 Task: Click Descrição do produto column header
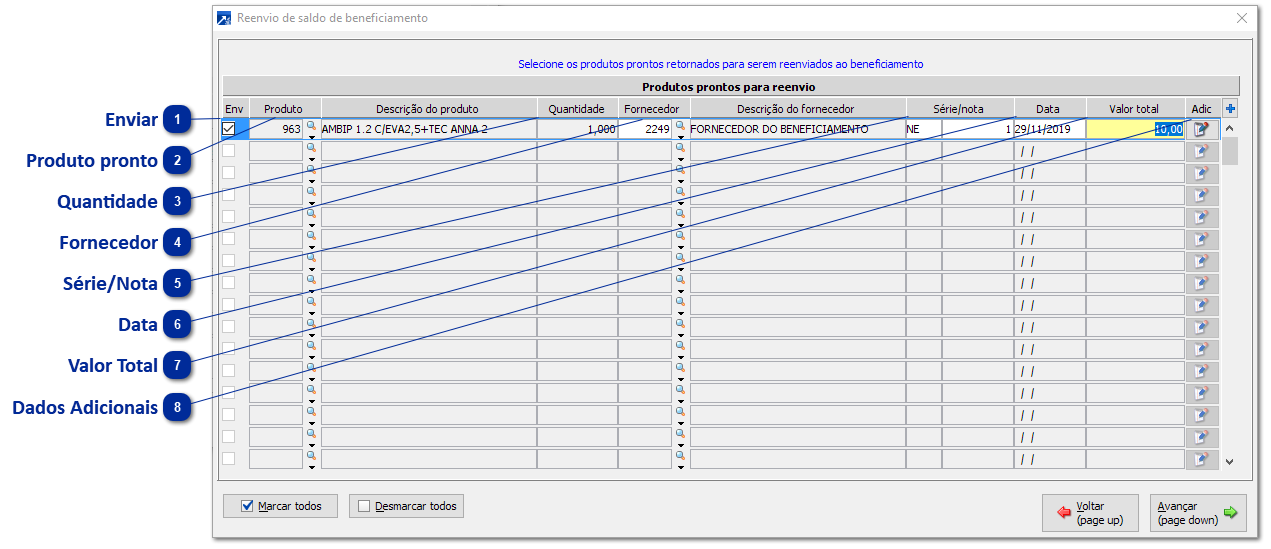(428, 108)
